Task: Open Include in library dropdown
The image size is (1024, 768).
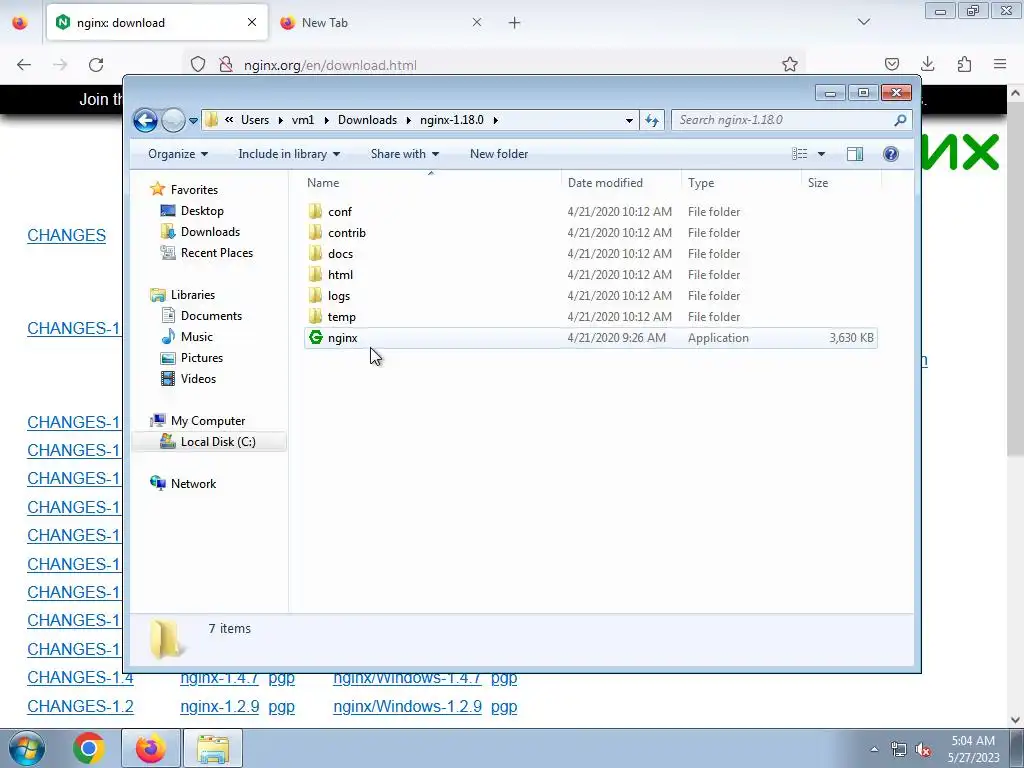Action: click(289, 154)
